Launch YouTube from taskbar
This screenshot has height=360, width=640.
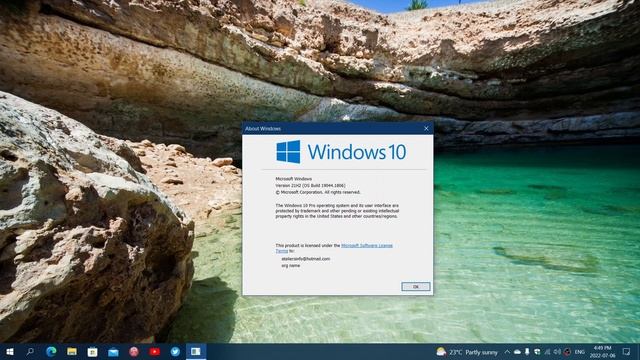tap(154, 351)
